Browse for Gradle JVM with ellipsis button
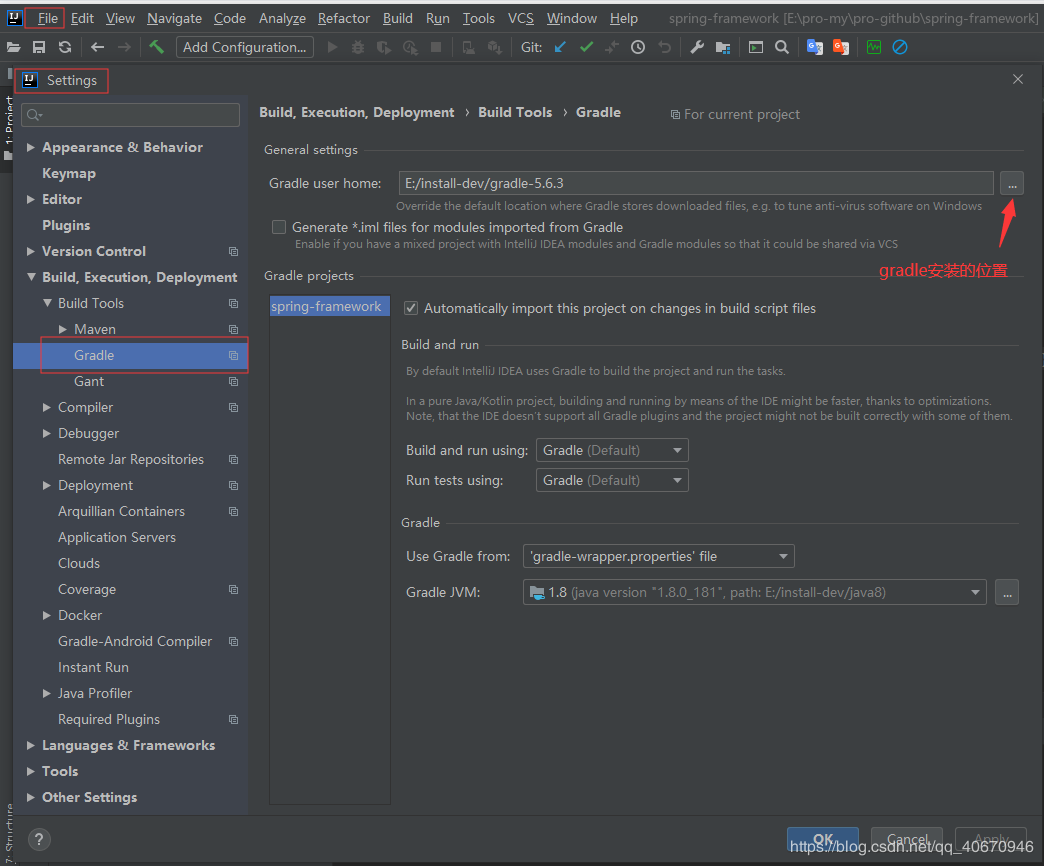This screenshot has width=1044, height=866. click(1007, 592)
